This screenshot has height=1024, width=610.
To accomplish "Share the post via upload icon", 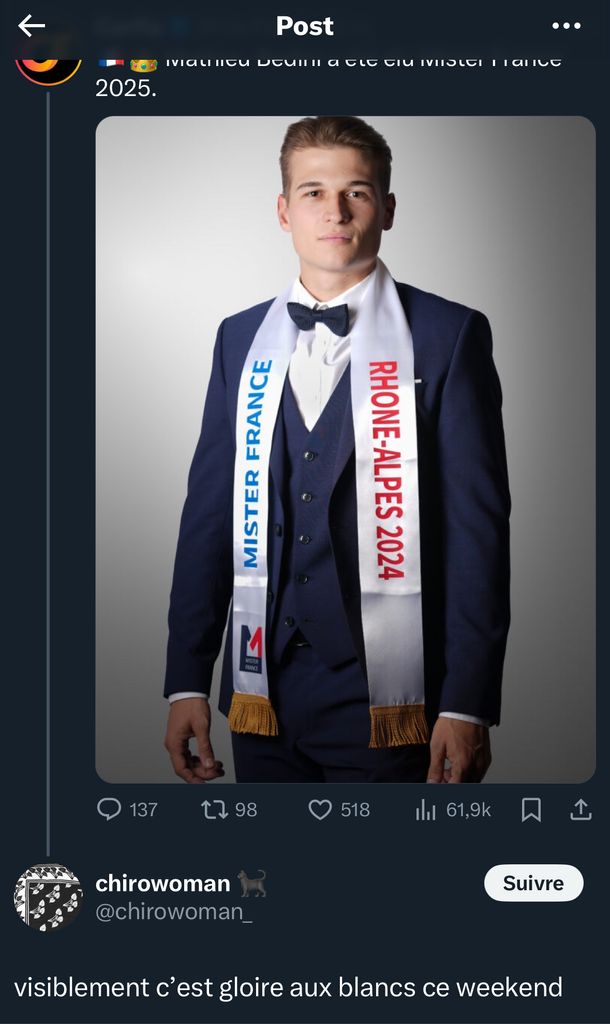I will (x=580, y=809).
